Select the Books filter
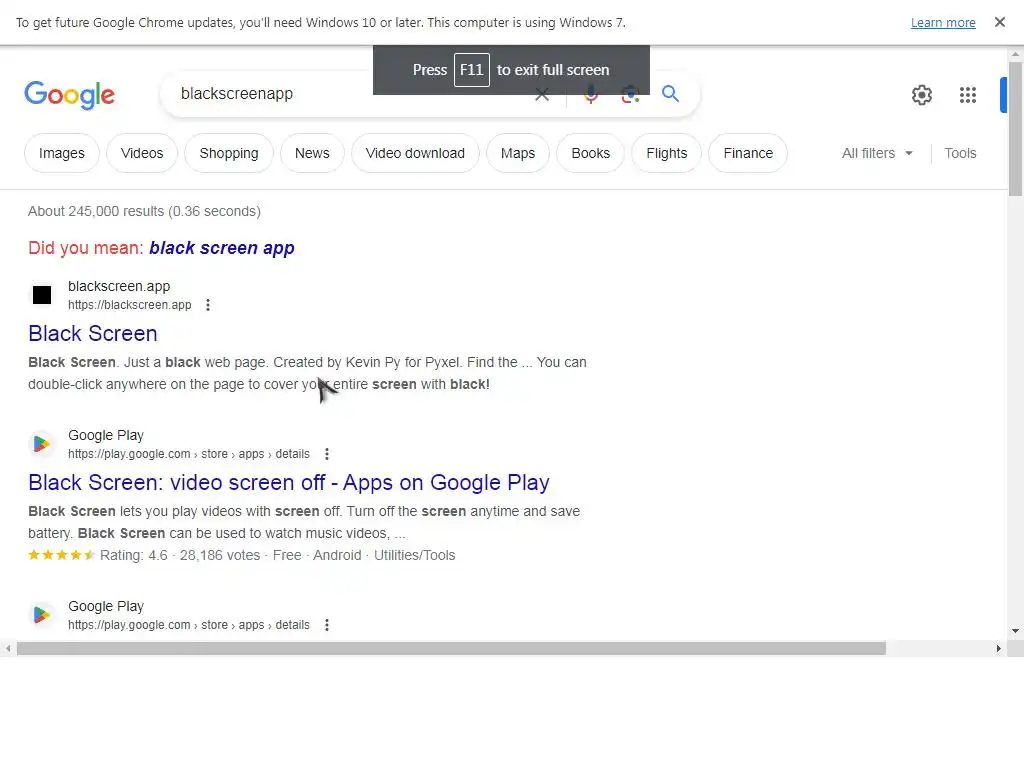Image resolution: width=1024 pixels, height=768 pixels. pos(590,153)
